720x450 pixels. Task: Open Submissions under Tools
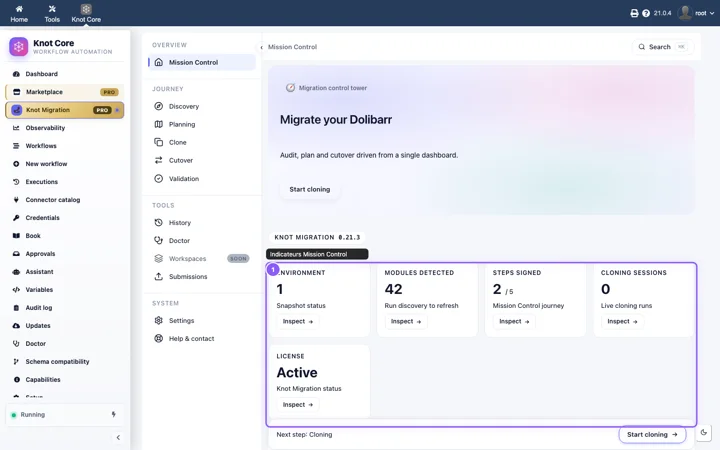tap(202, 276)
